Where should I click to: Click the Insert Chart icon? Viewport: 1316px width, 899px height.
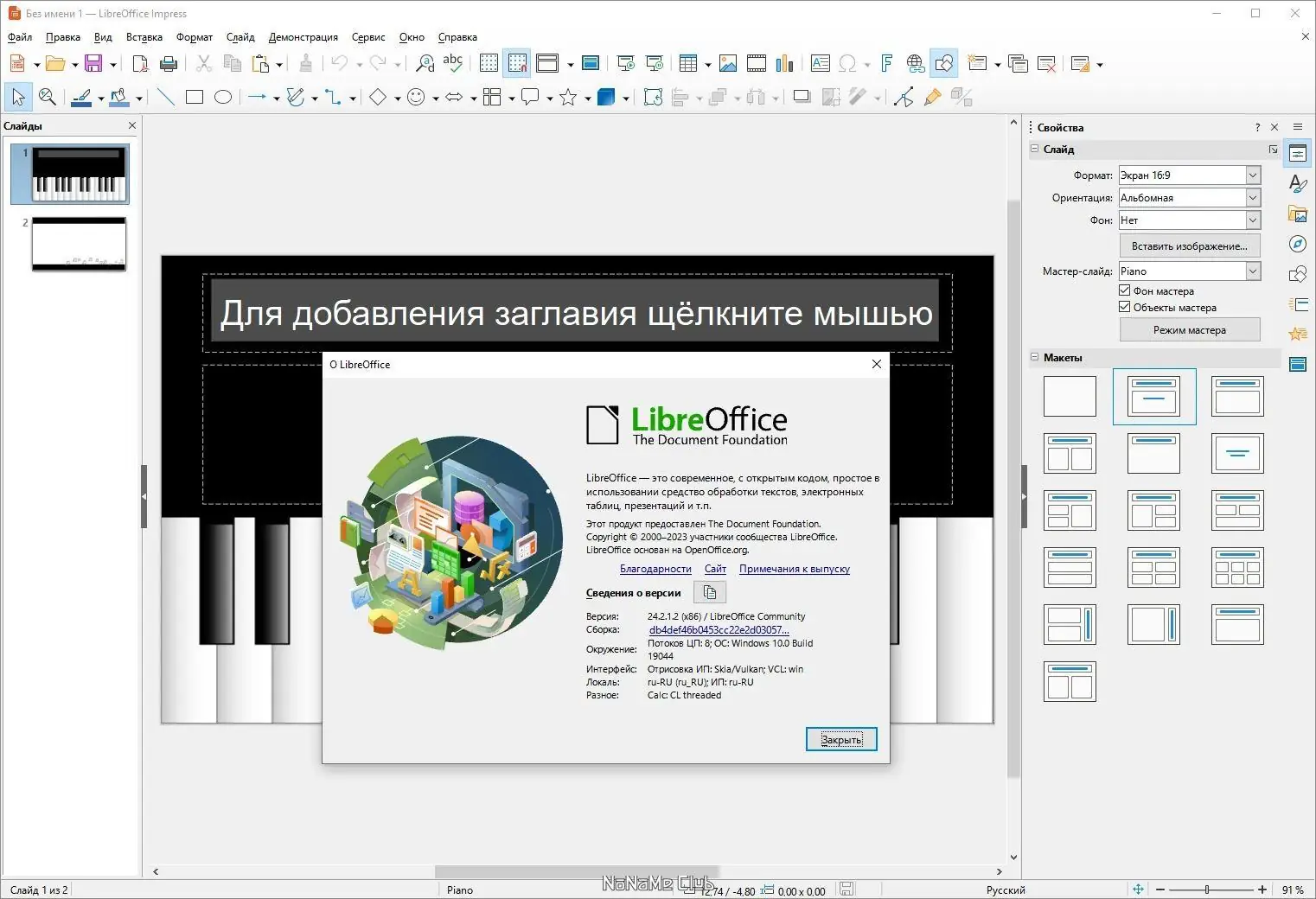[x=784, y=64]
